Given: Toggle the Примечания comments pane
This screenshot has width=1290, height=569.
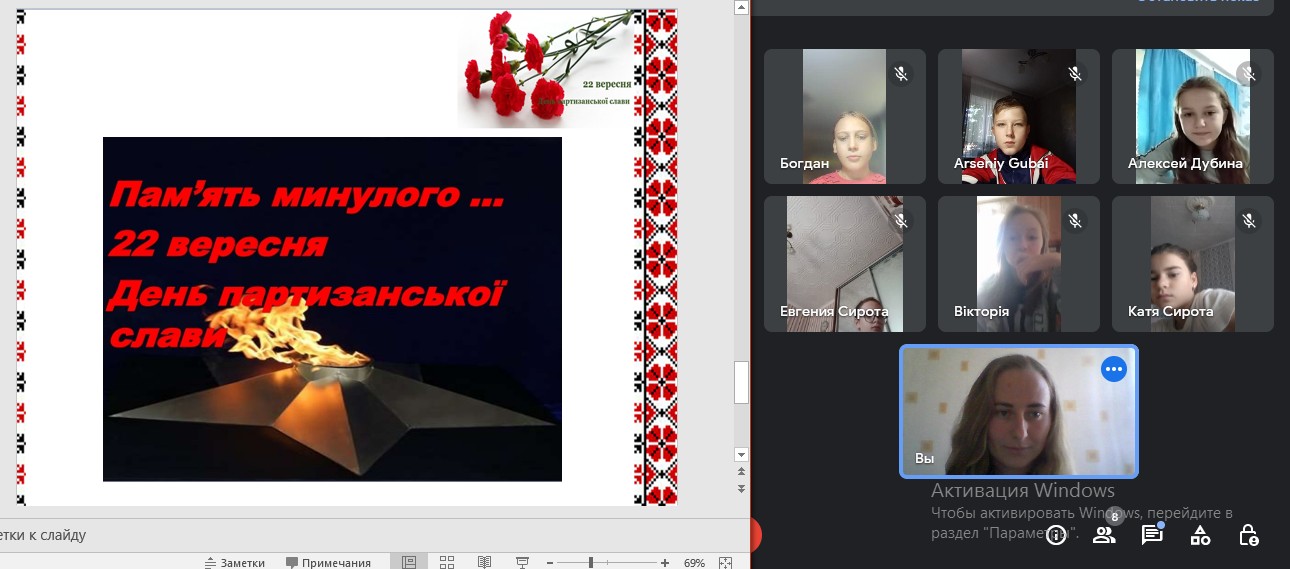Looking at the screenshot, I should [x=328, y=563].
